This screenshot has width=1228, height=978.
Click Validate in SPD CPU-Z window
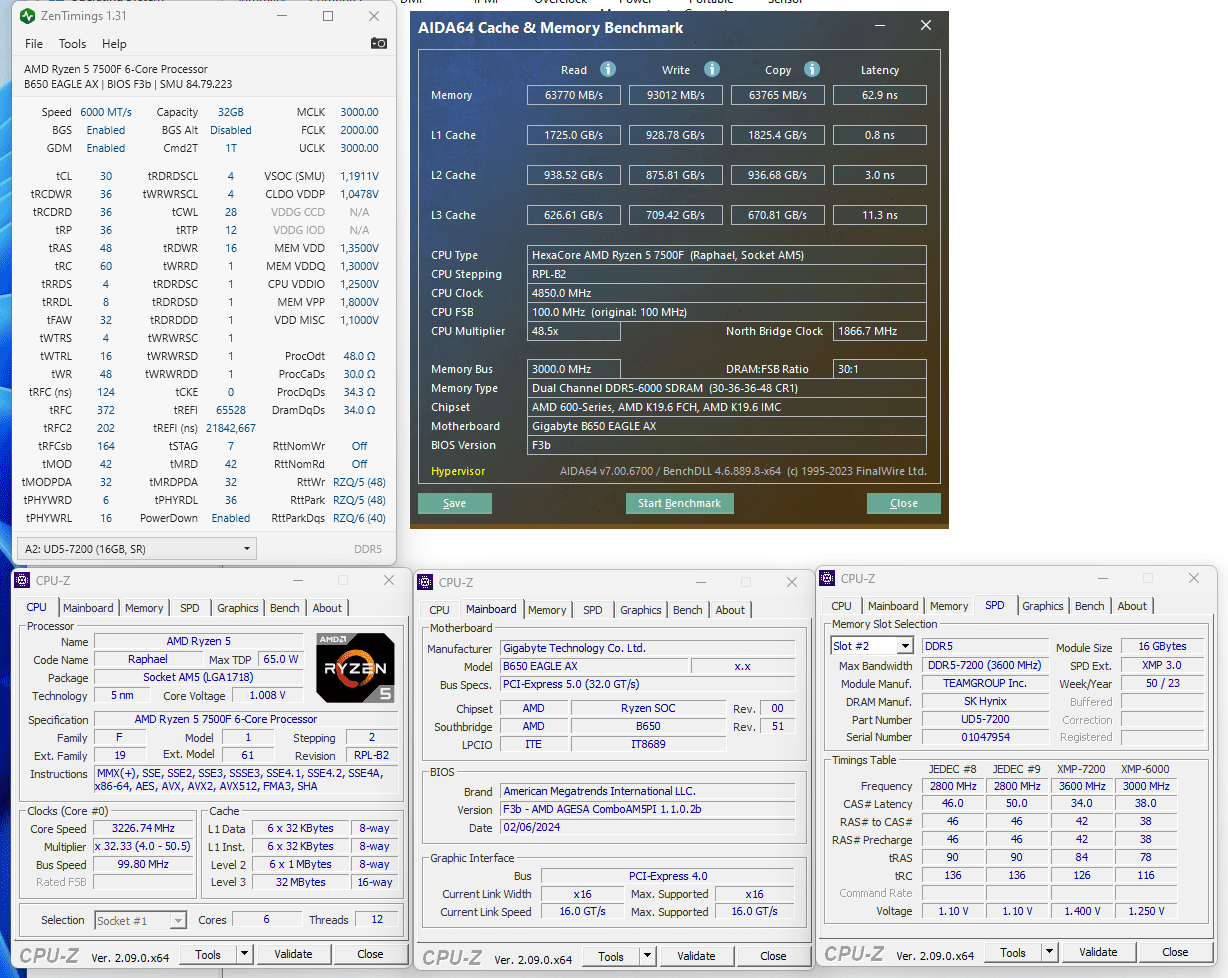pos(1098,952)
